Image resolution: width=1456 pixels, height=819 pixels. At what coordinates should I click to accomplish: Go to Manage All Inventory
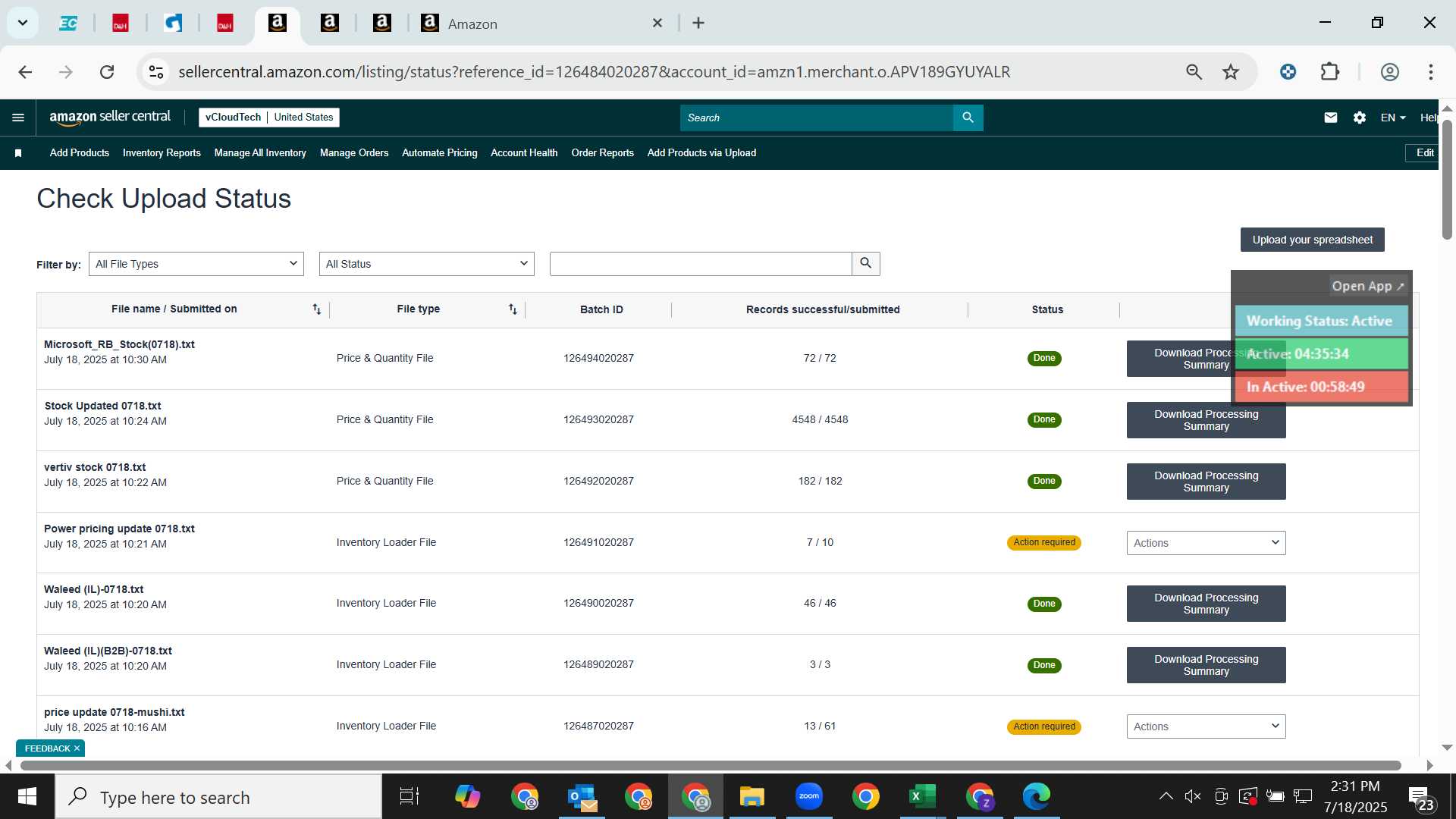click(260, 153)
